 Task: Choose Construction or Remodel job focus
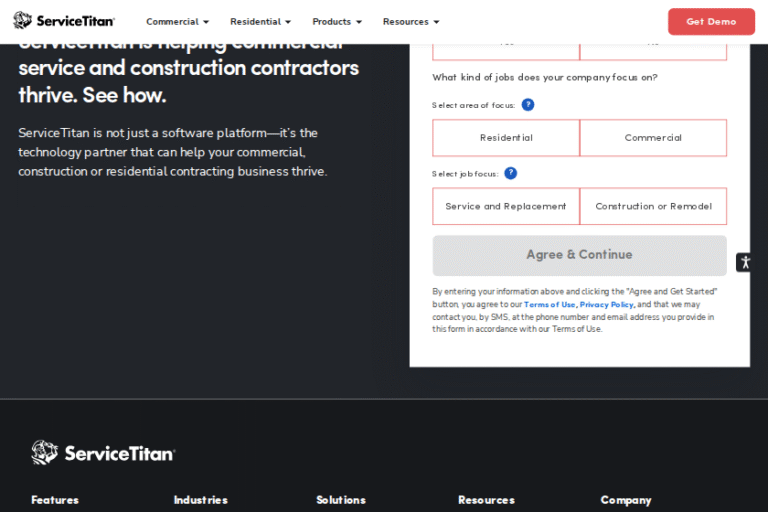point(653,206)
